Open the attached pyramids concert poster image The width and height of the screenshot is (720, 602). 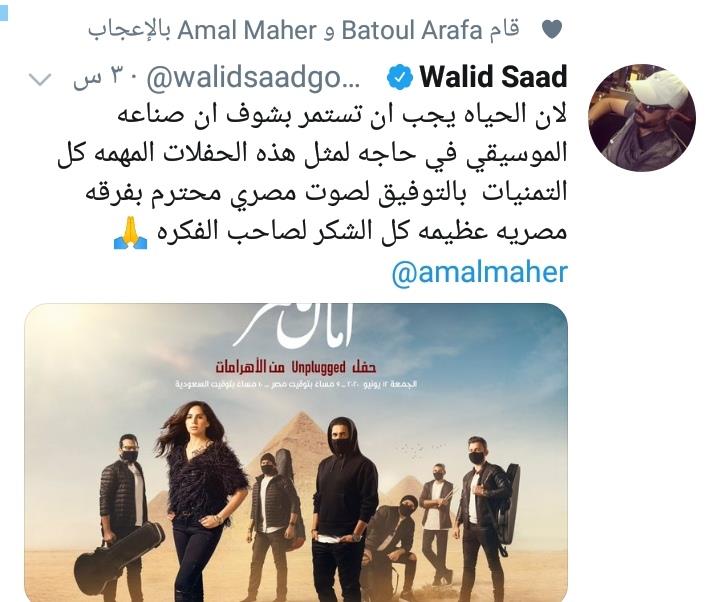coord(296,452)
